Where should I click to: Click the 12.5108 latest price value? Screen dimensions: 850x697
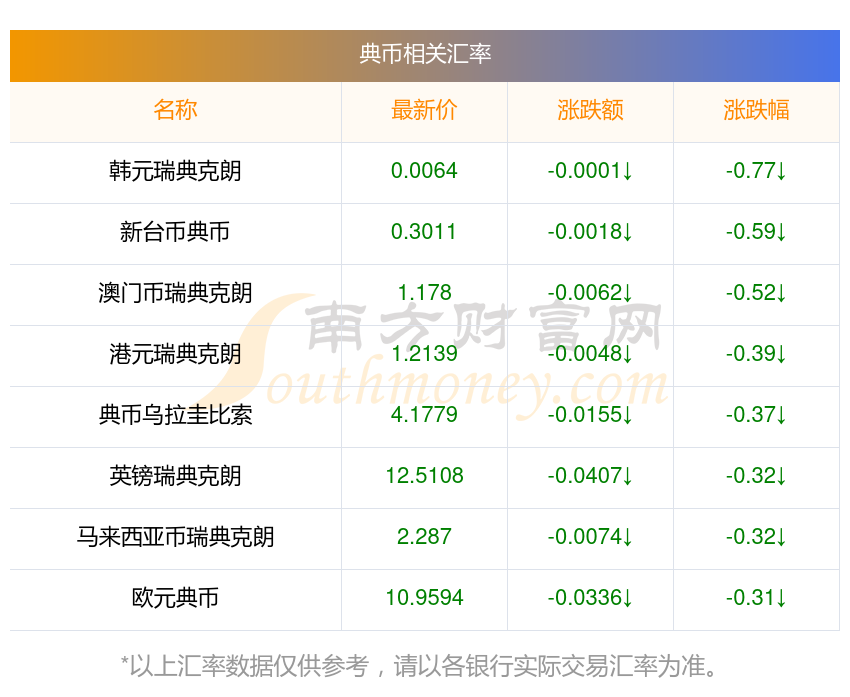tap(424, 476)
